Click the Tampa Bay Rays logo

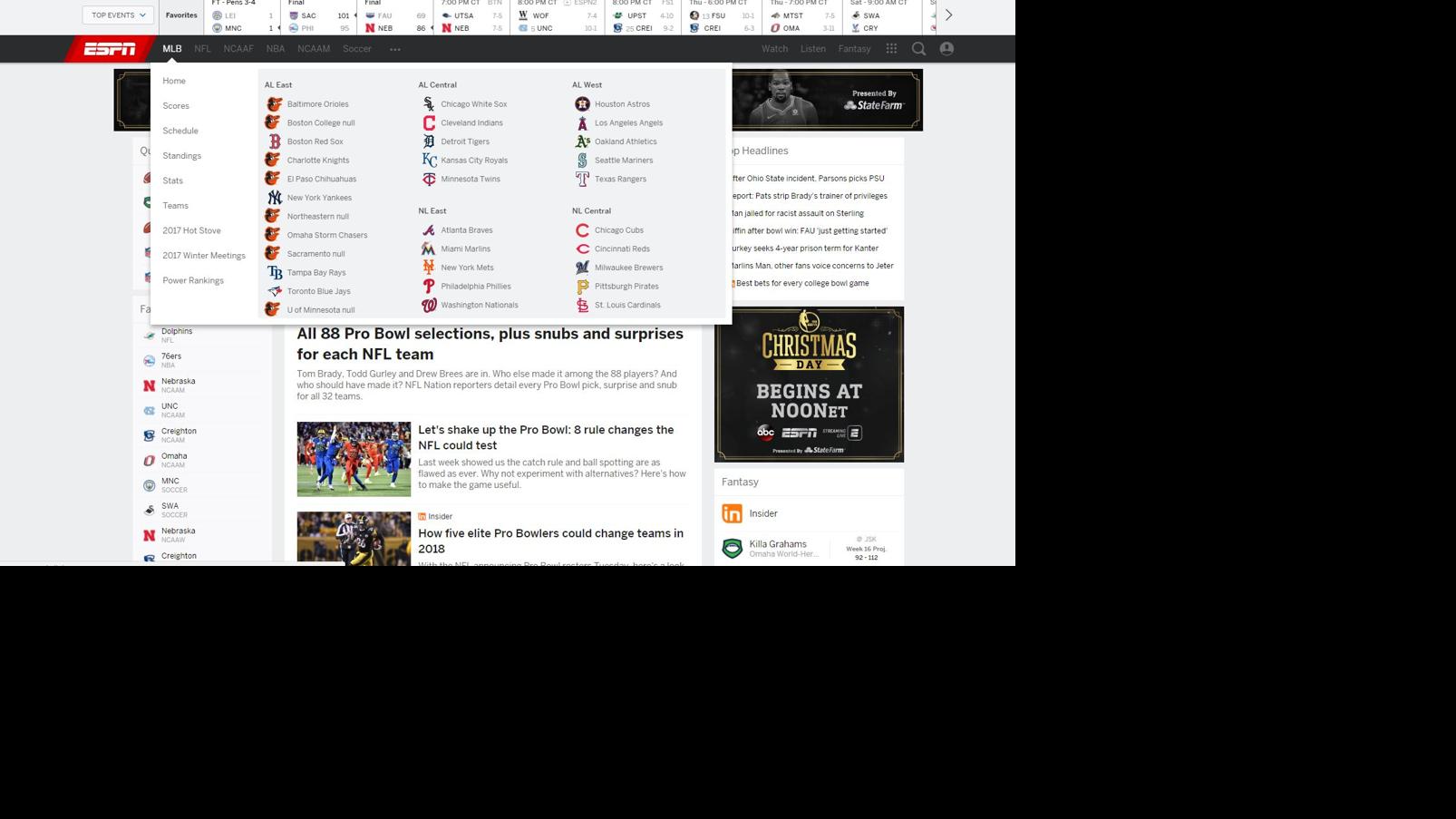click(x=273, y=272)
